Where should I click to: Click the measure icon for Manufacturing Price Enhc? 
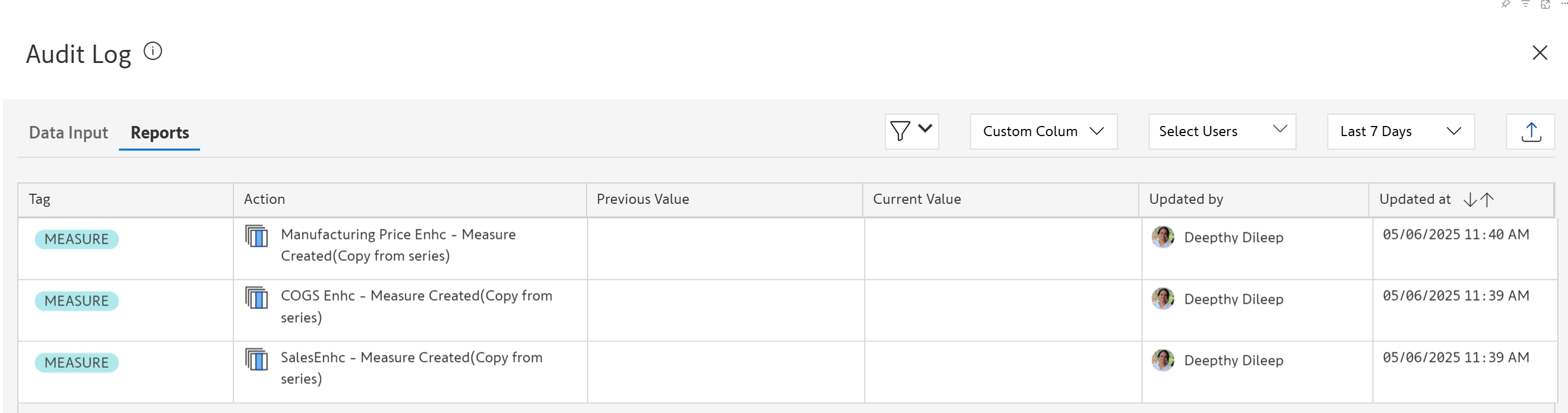pyautogui.click(x=256, y=236)
